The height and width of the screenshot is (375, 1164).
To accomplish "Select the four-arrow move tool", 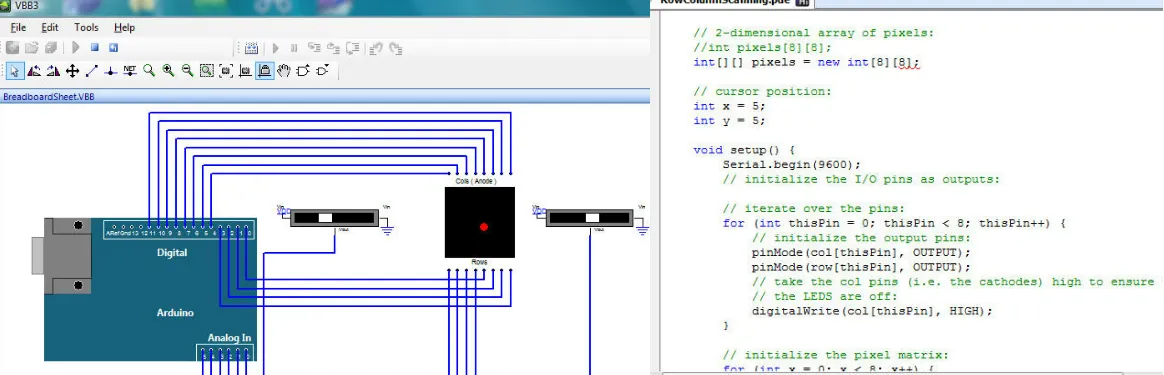I will click(x=72, y=71).
